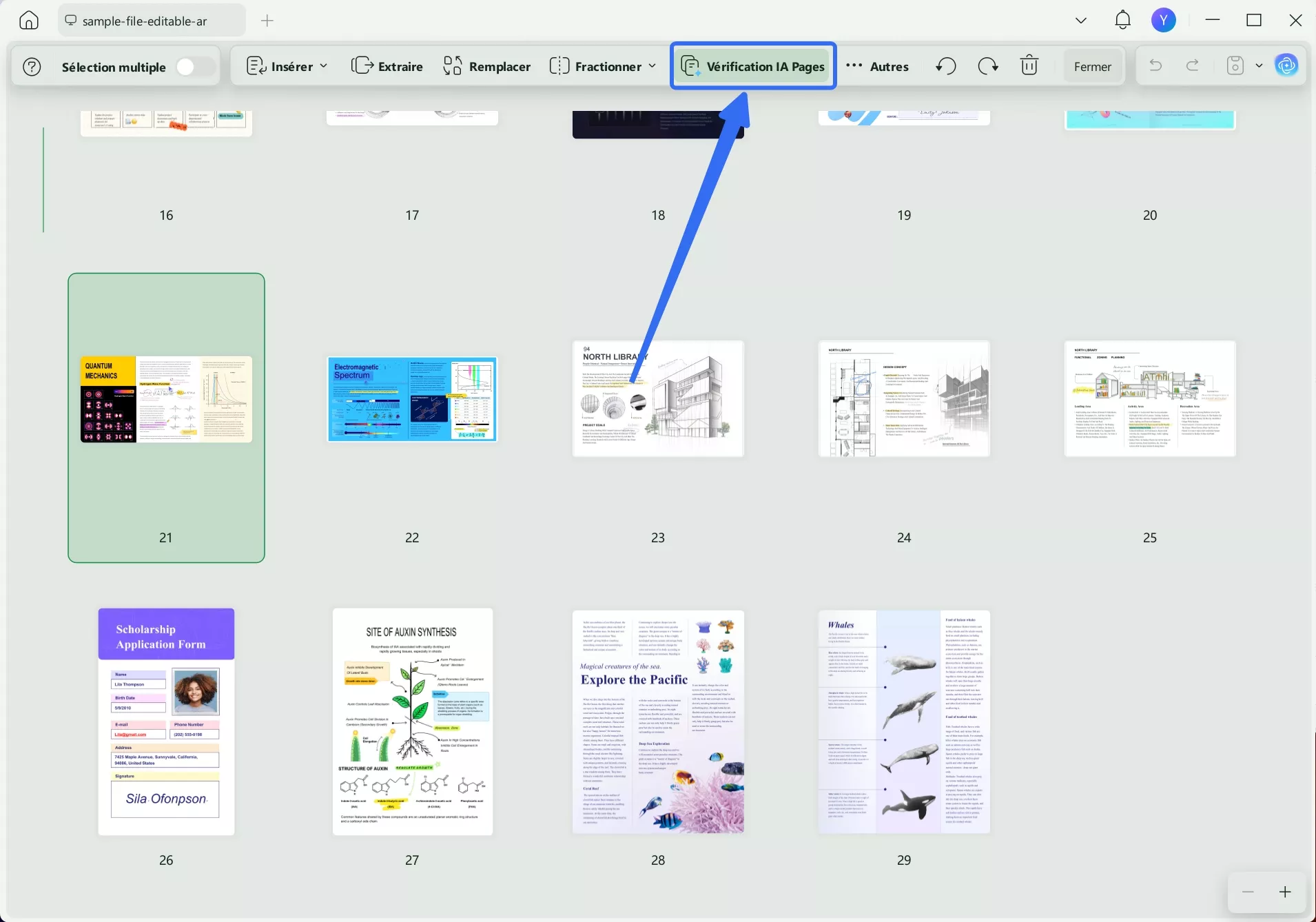Select page 16 thumbnail
The width and height of the screenshot is (1316, 922).
166,123
